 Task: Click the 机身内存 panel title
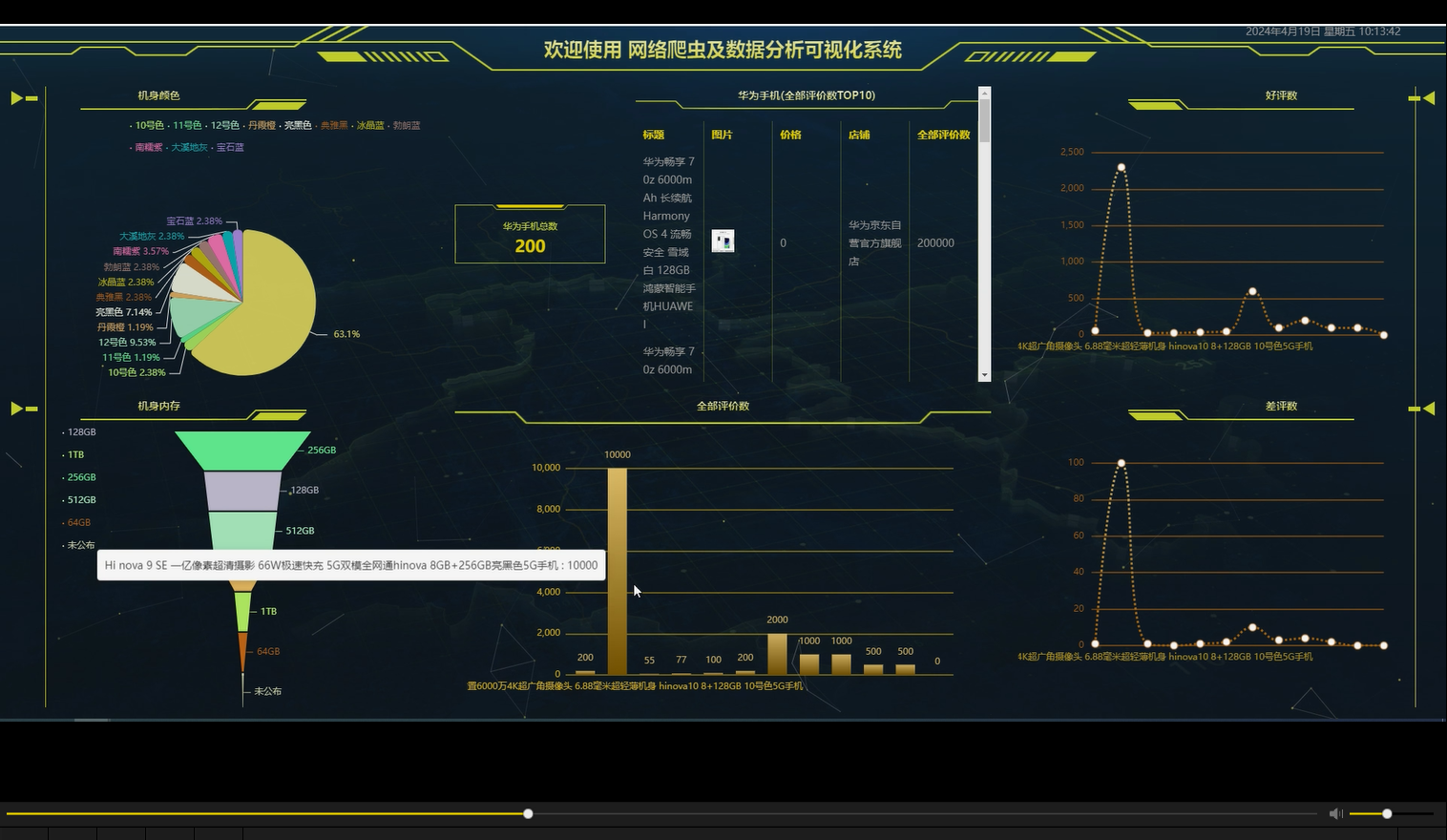pos(158,406)
